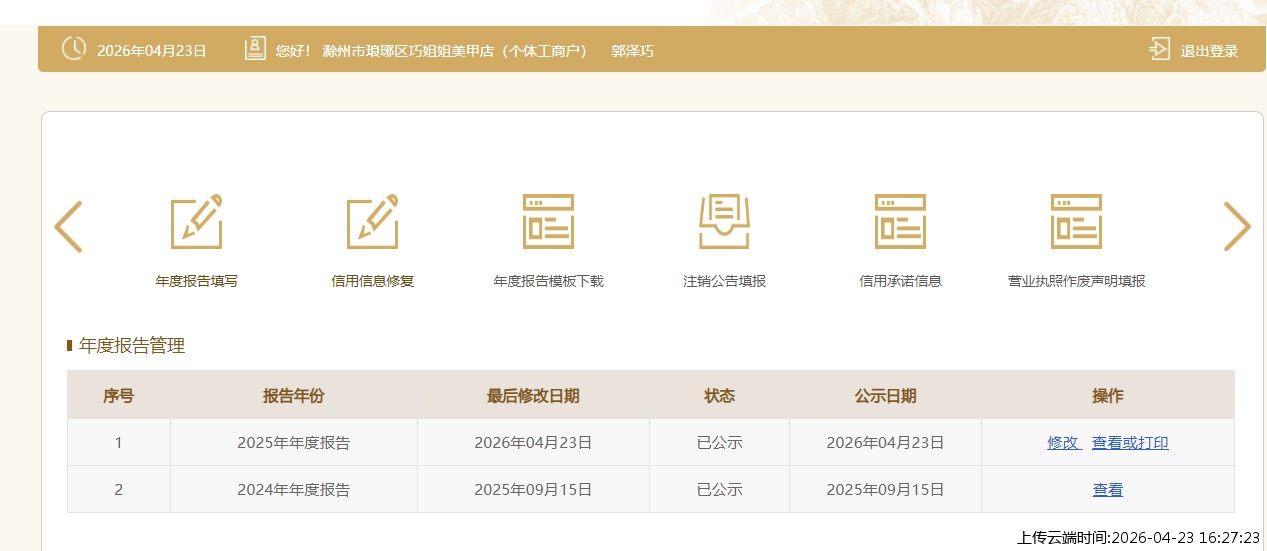Click the 状态 column header
1267x551 pixels.
719,396
